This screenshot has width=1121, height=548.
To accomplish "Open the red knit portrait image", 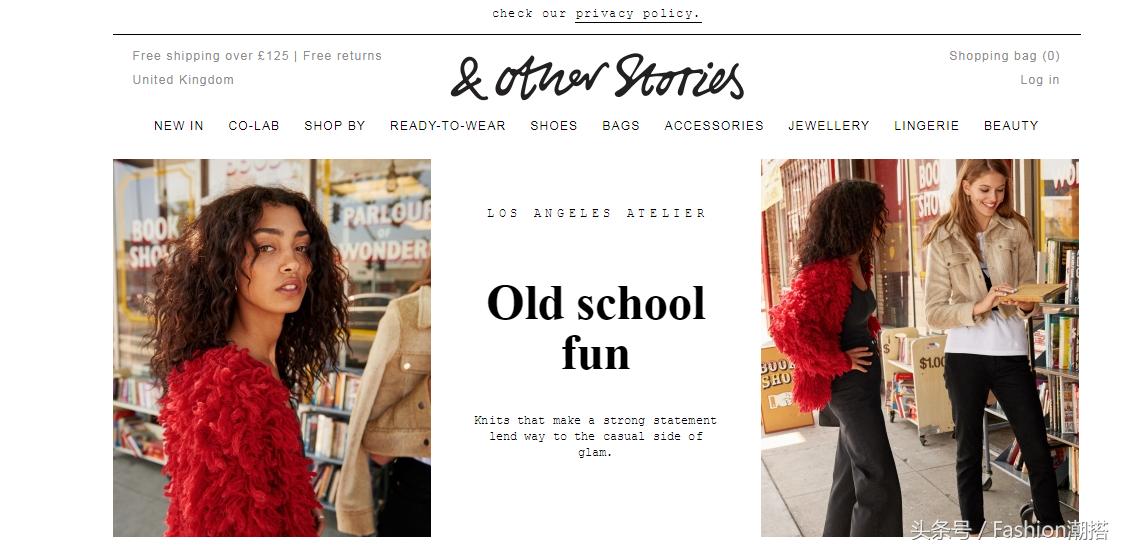I will coord(272,348).
